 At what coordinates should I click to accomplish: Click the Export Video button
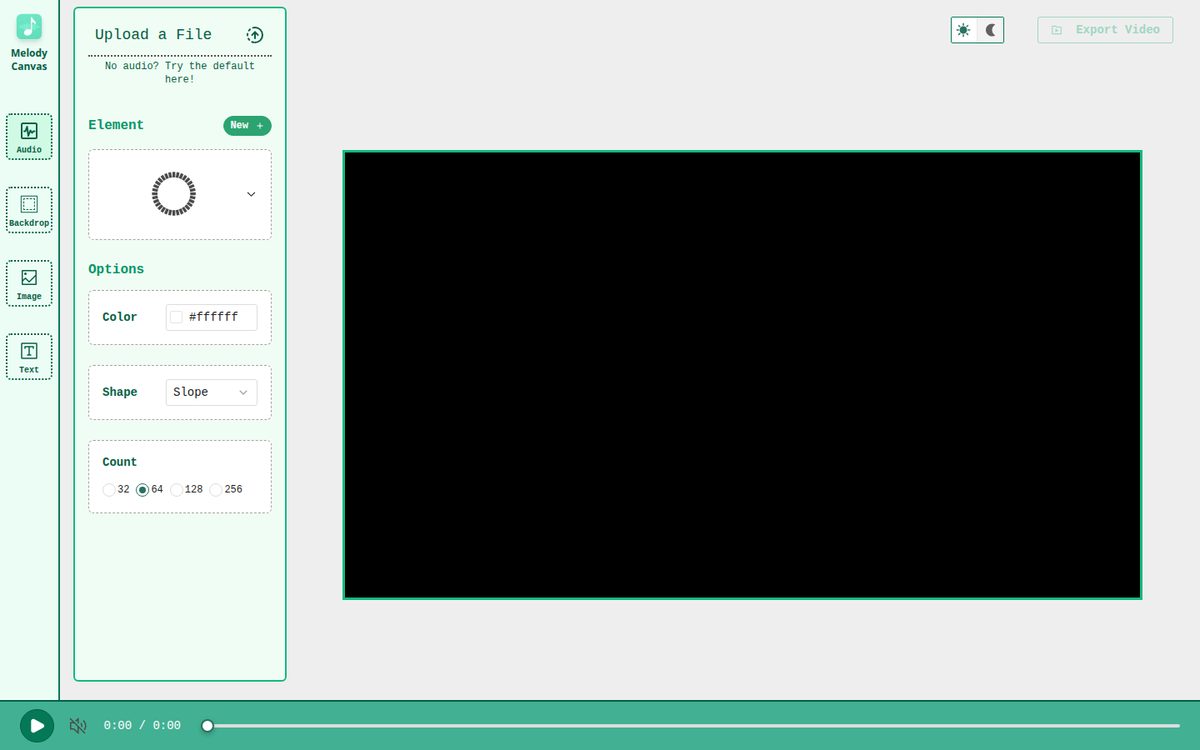(x=1105, y=30)
